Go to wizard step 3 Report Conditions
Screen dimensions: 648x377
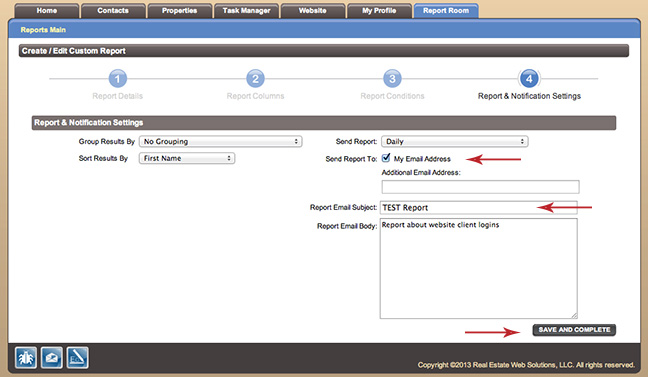(392, 79)
